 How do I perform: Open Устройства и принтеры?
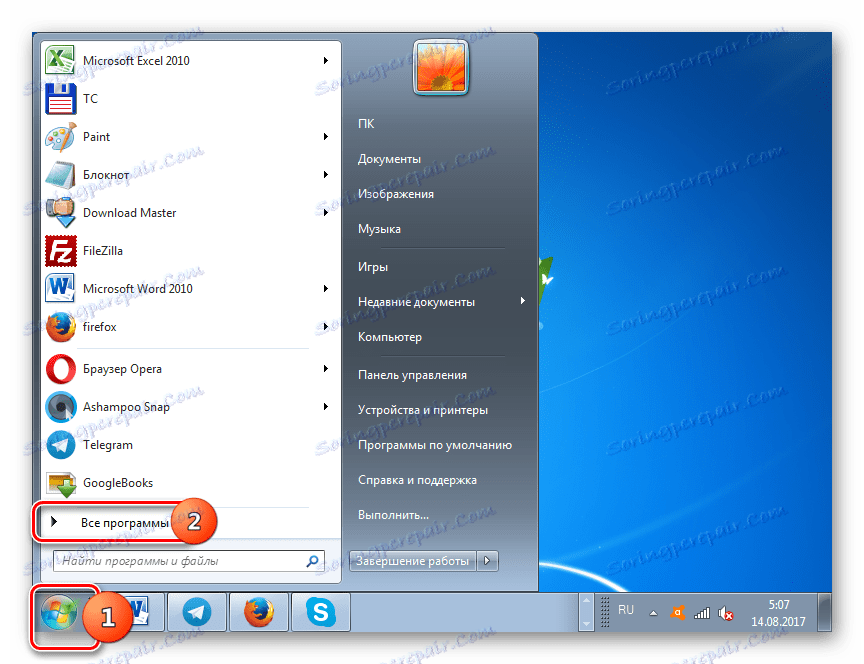pos(423,410)
